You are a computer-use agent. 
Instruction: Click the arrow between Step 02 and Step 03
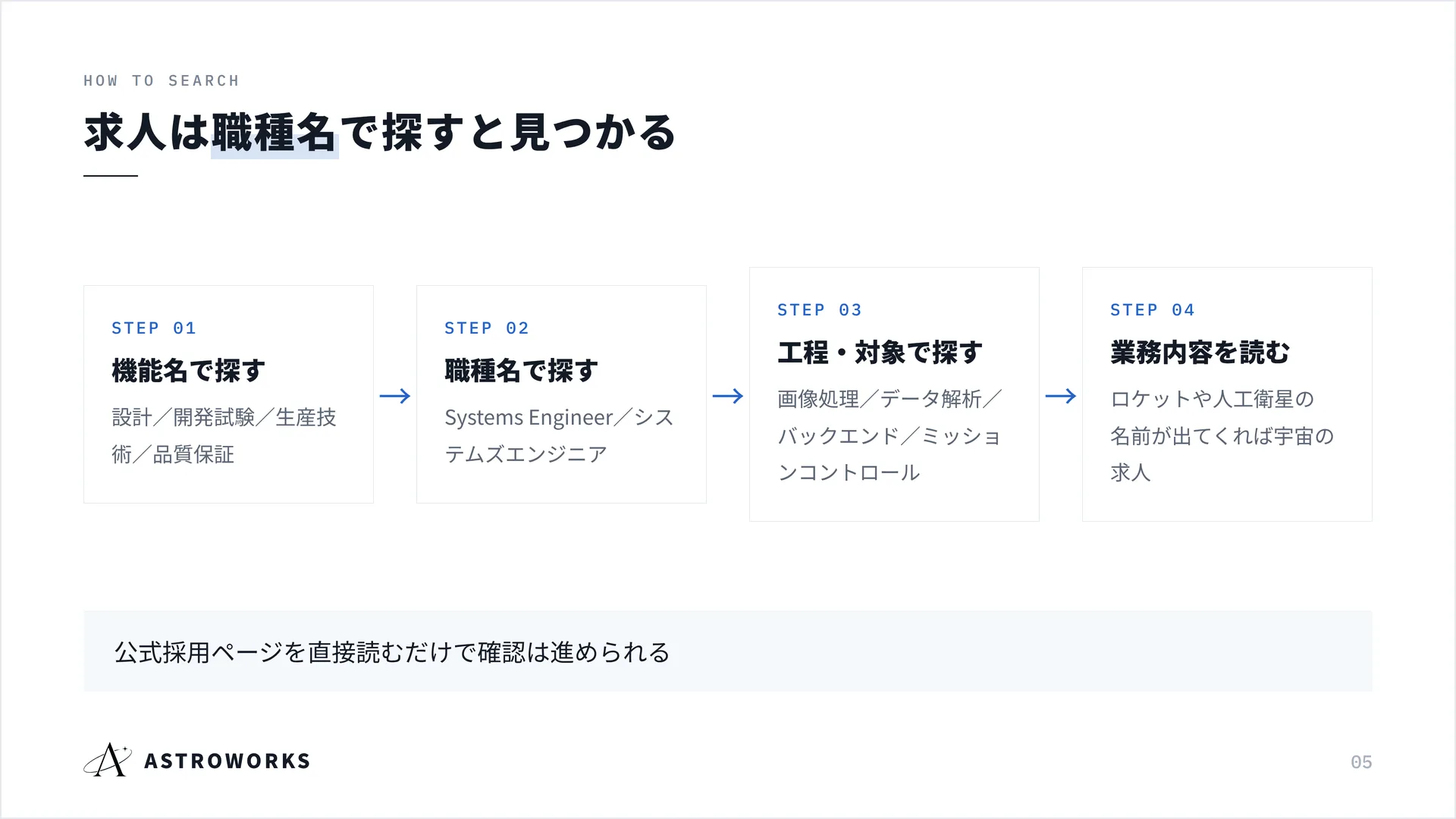[728, 396]
